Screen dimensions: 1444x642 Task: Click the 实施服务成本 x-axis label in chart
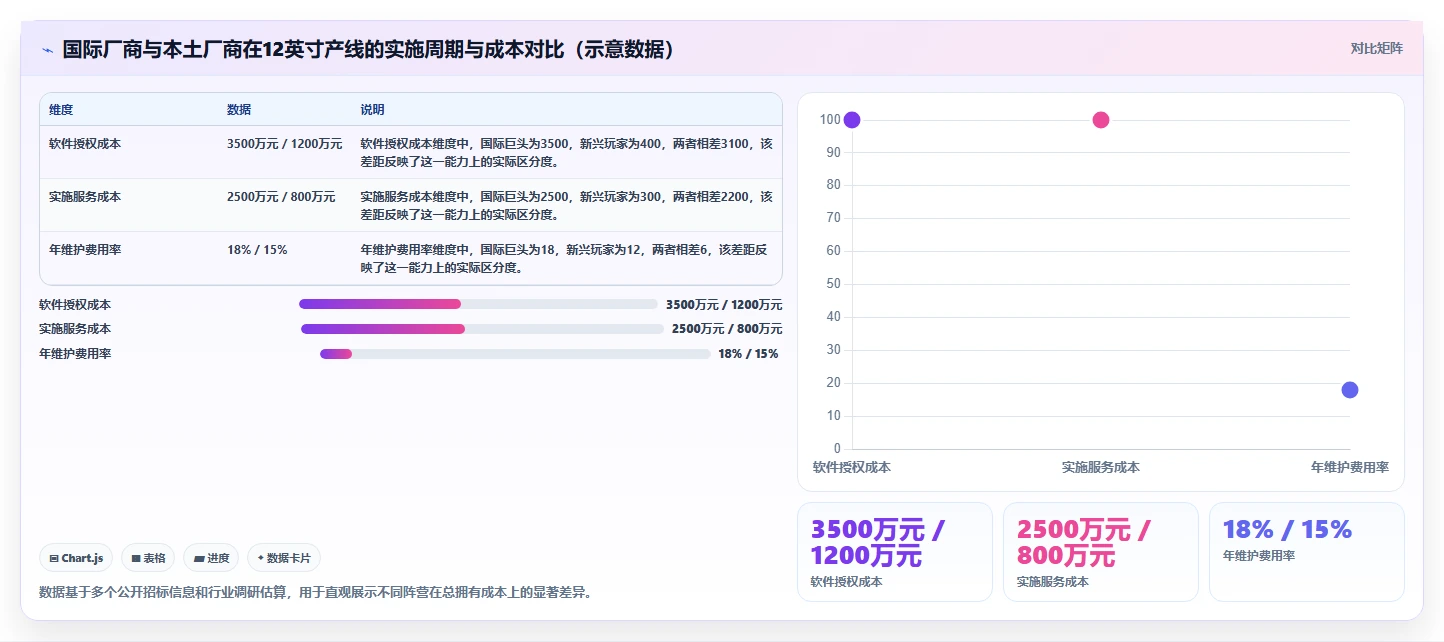point(1101,467)
